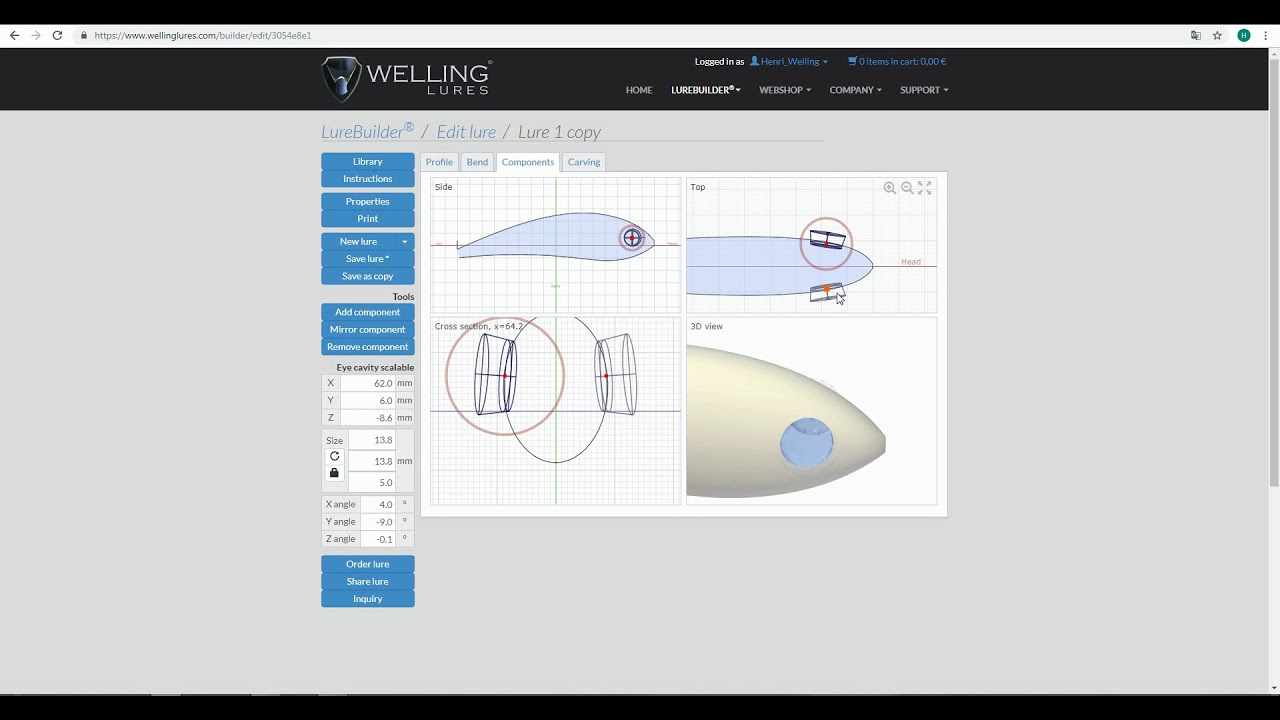The width and height of the screenshot is (1280, 720).
Task: Click the LureBuilder breadcrumb link
Action: tap(367, 131)
